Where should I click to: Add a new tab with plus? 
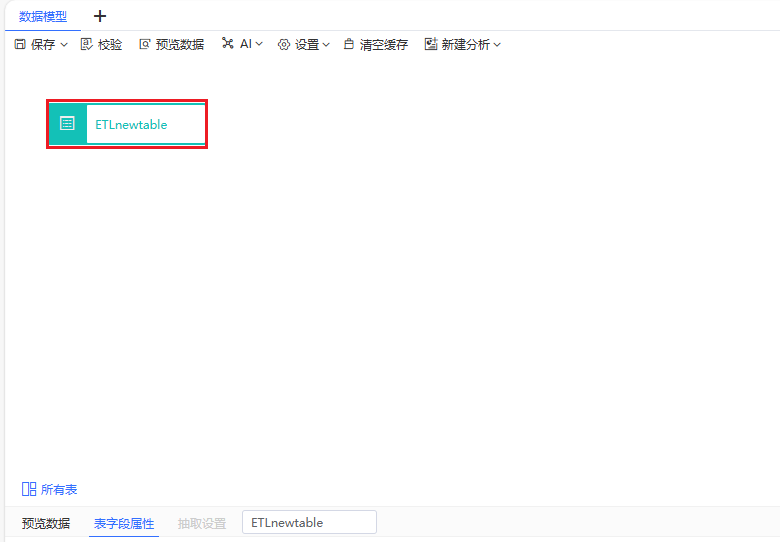click(100, 16)
